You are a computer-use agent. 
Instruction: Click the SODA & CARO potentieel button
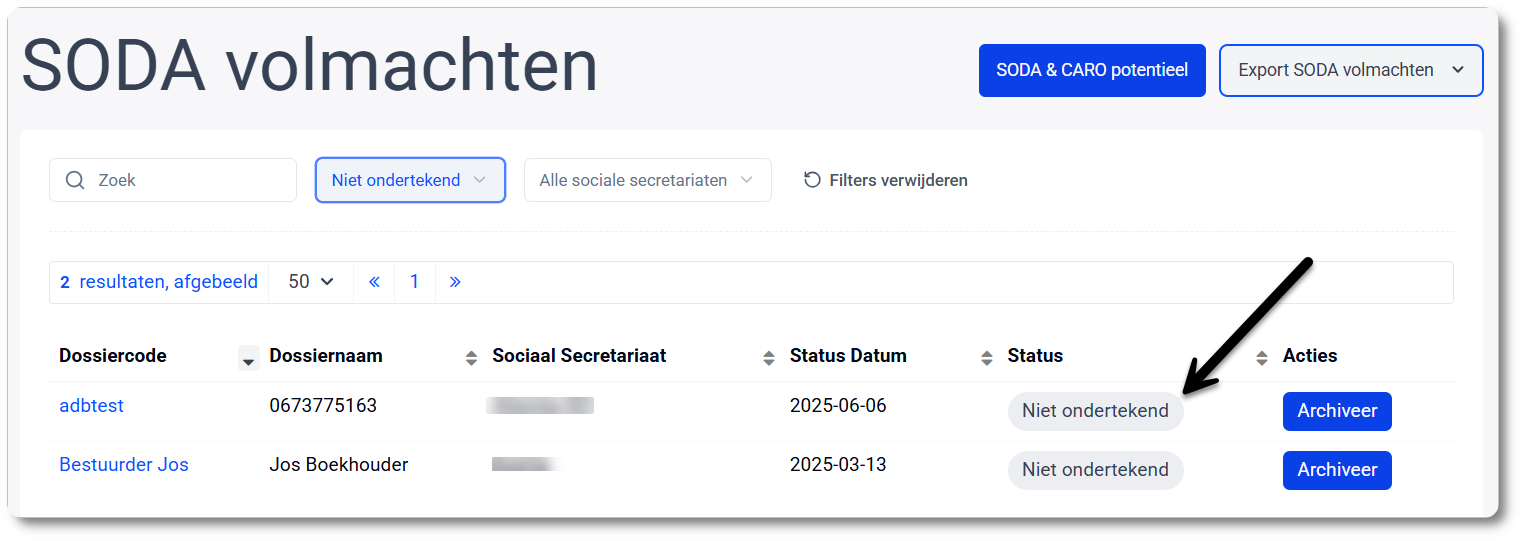[x=1092, y=70]
